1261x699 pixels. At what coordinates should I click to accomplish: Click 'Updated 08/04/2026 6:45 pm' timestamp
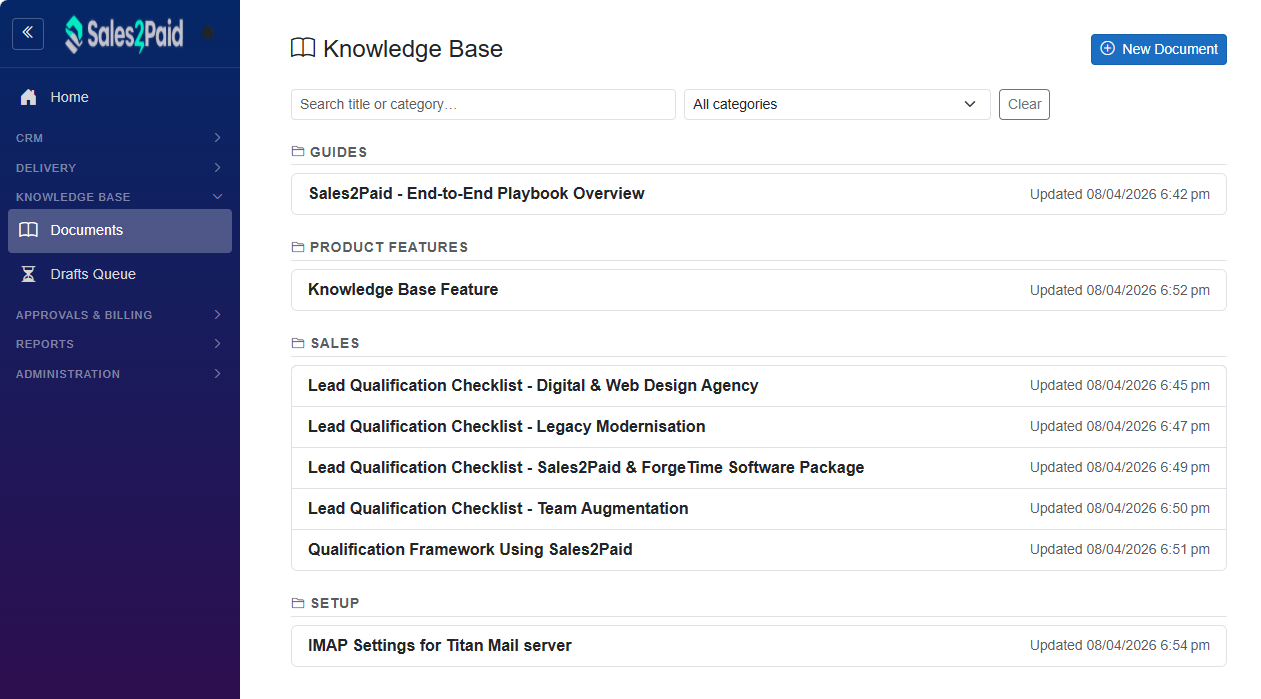pos(1120,385)
